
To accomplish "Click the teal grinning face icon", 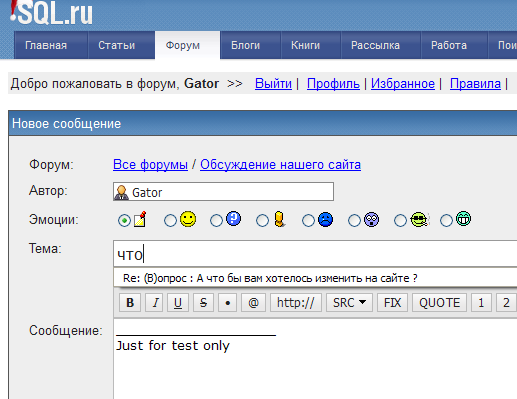I will [463, 219].
